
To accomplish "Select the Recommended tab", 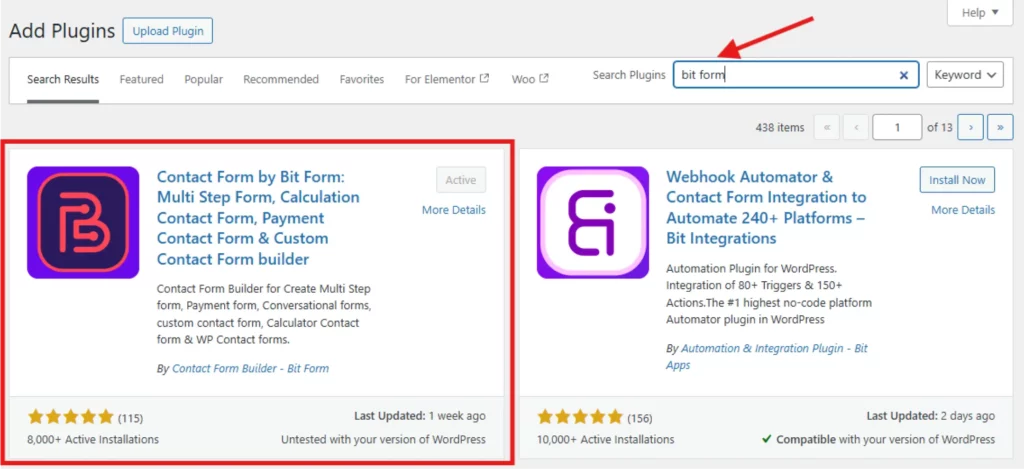I will pos(281,79).
